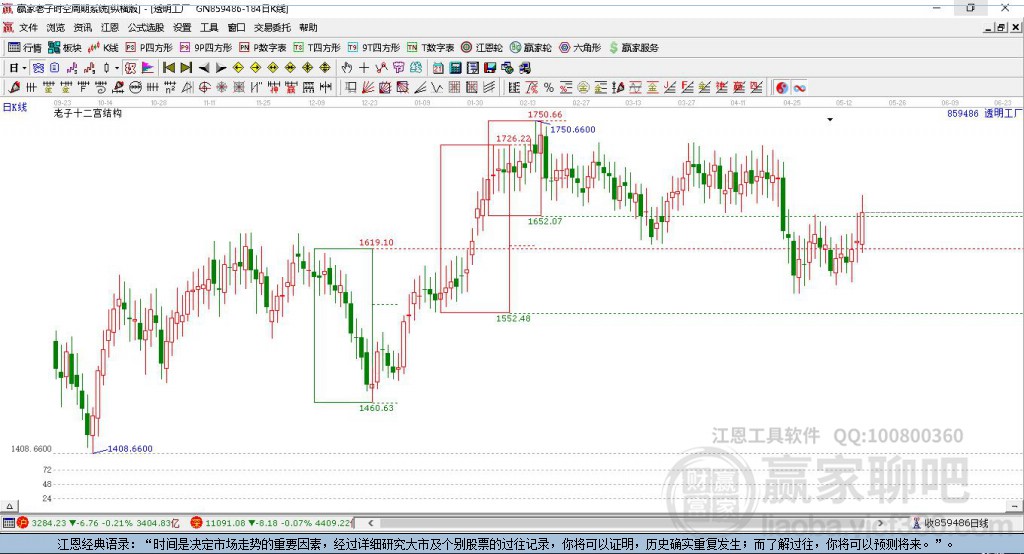This screenshot has width=1024, height=554.
Task: Click horizontal scrollbar left arrow
Action: 370,523
